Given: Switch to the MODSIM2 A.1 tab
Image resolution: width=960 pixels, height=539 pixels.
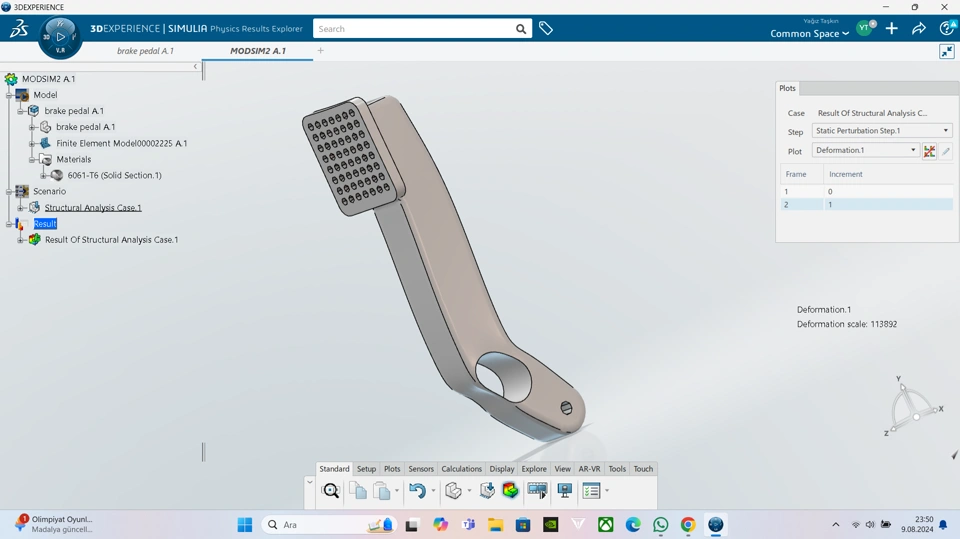Looking at the screenshot, I should click(258, 51).
